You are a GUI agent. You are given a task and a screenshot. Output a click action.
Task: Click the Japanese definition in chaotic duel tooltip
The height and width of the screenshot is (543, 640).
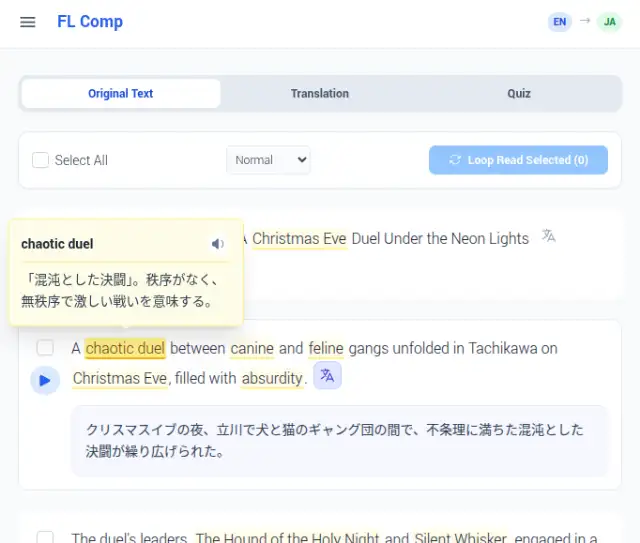click(x=121, y=291)
